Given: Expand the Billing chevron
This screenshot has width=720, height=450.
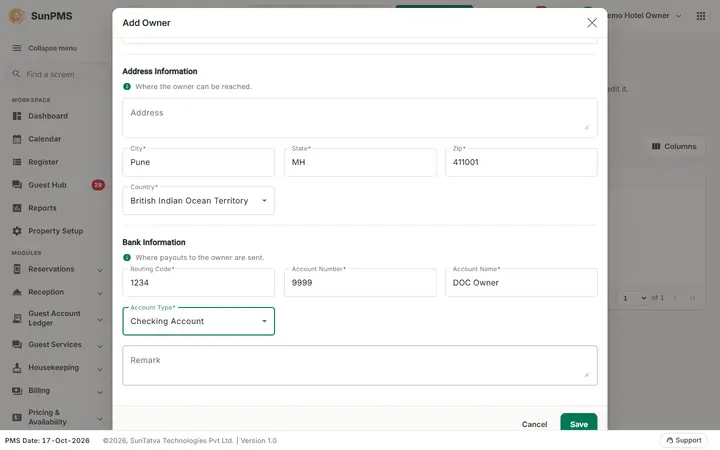Looking at the screenshot, I should pos(100,392).
